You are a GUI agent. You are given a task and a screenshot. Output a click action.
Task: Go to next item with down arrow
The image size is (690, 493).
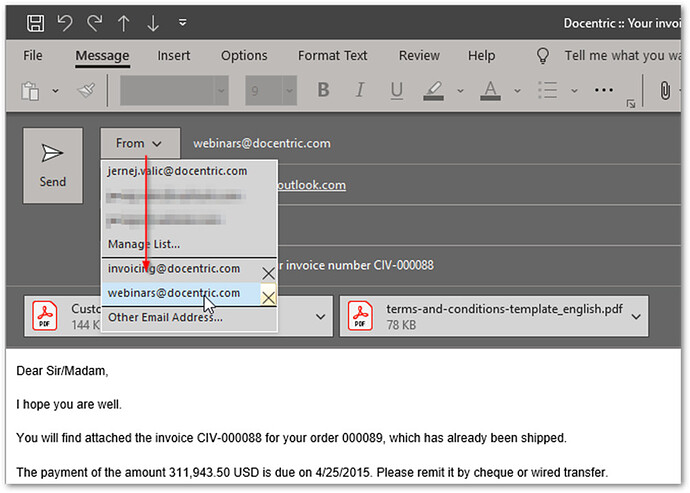click(152, 22)
